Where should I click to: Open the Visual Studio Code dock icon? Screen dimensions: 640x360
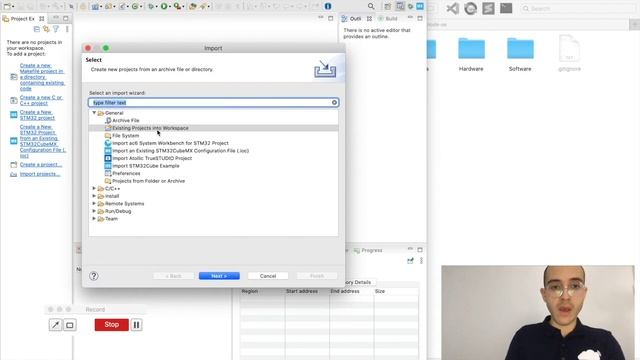(x=452, y=8)
